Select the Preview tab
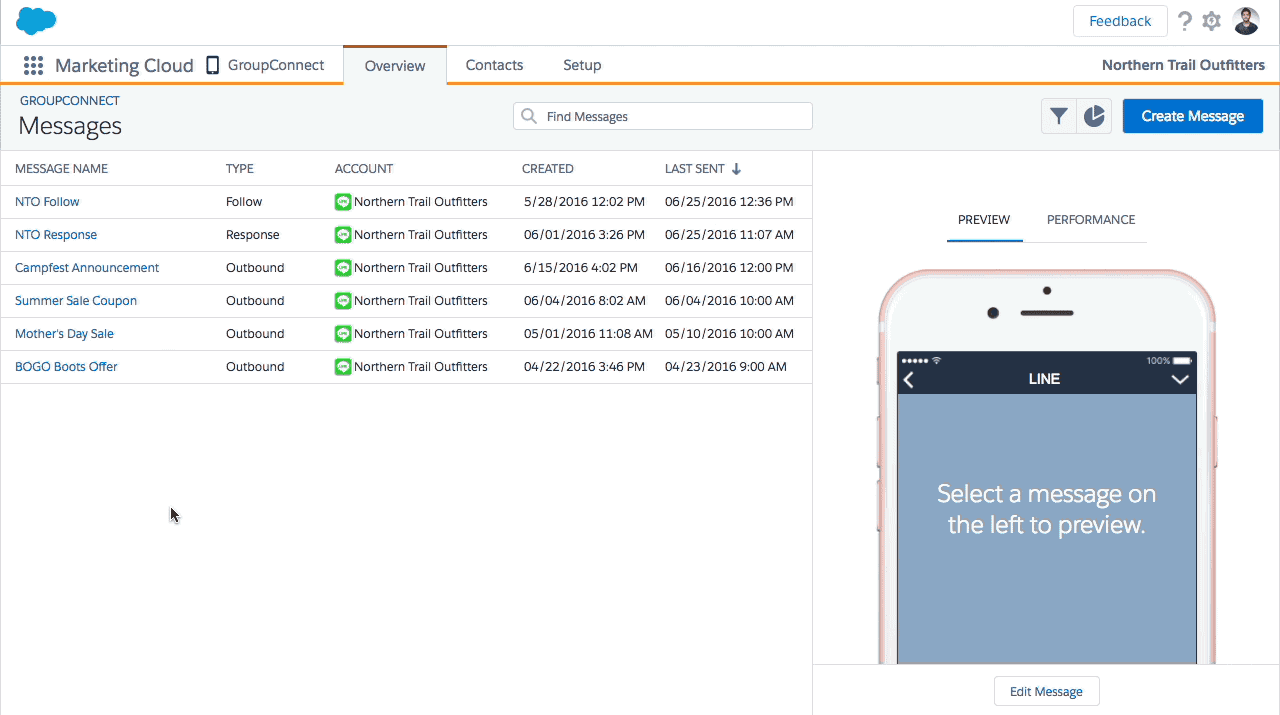This screenshot has height=715, width=1280. click(984, 220)
